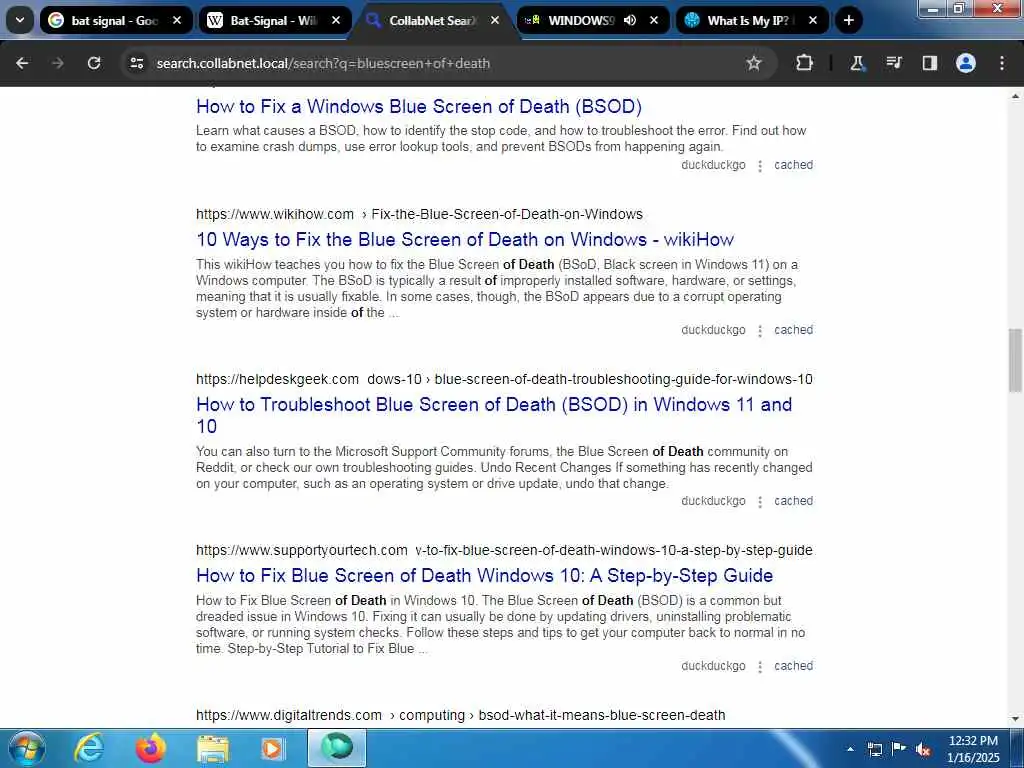Image resolution: width=1024 pixels, height=768 pixels.
Task: Open the helpdeskgeek Troubleshoot BSOD result
Action: [494, 415]
